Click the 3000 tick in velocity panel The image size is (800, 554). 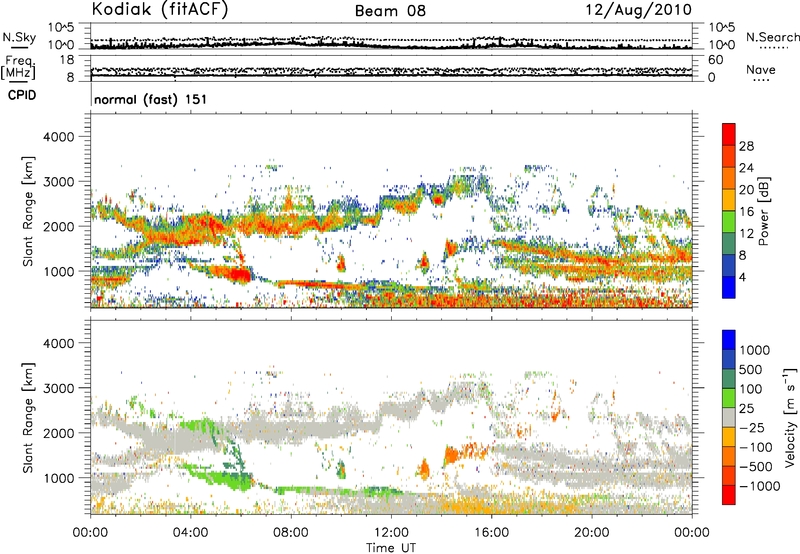(59, 388)
